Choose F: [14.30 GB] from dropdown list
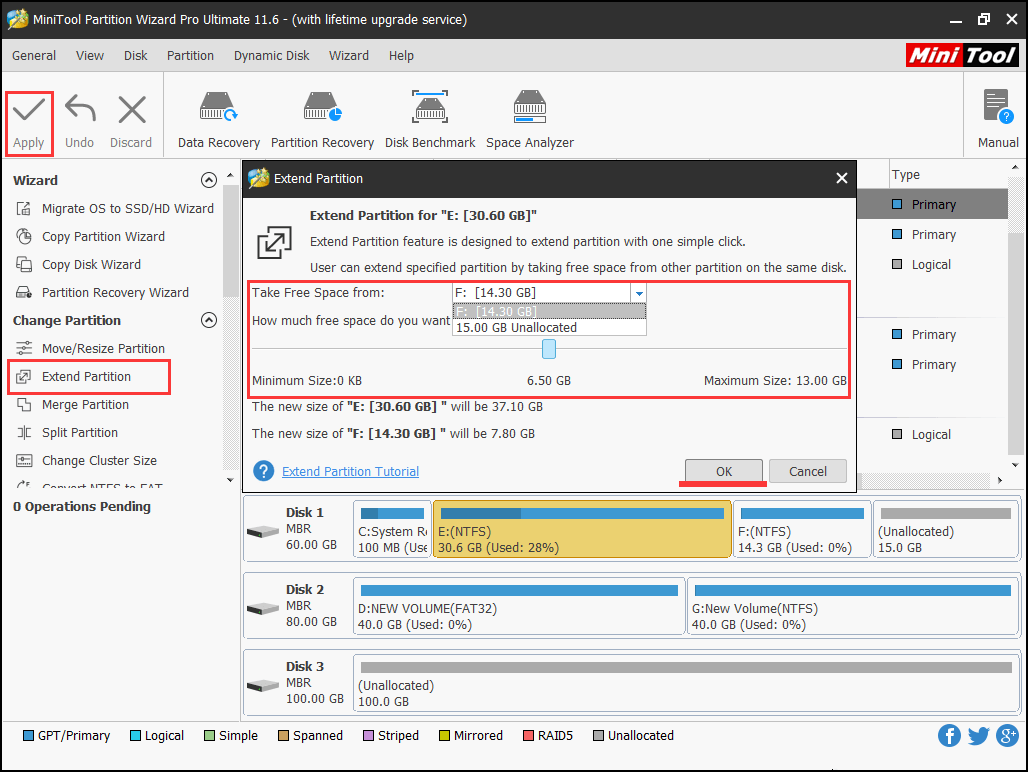 [x=549, y=311]
